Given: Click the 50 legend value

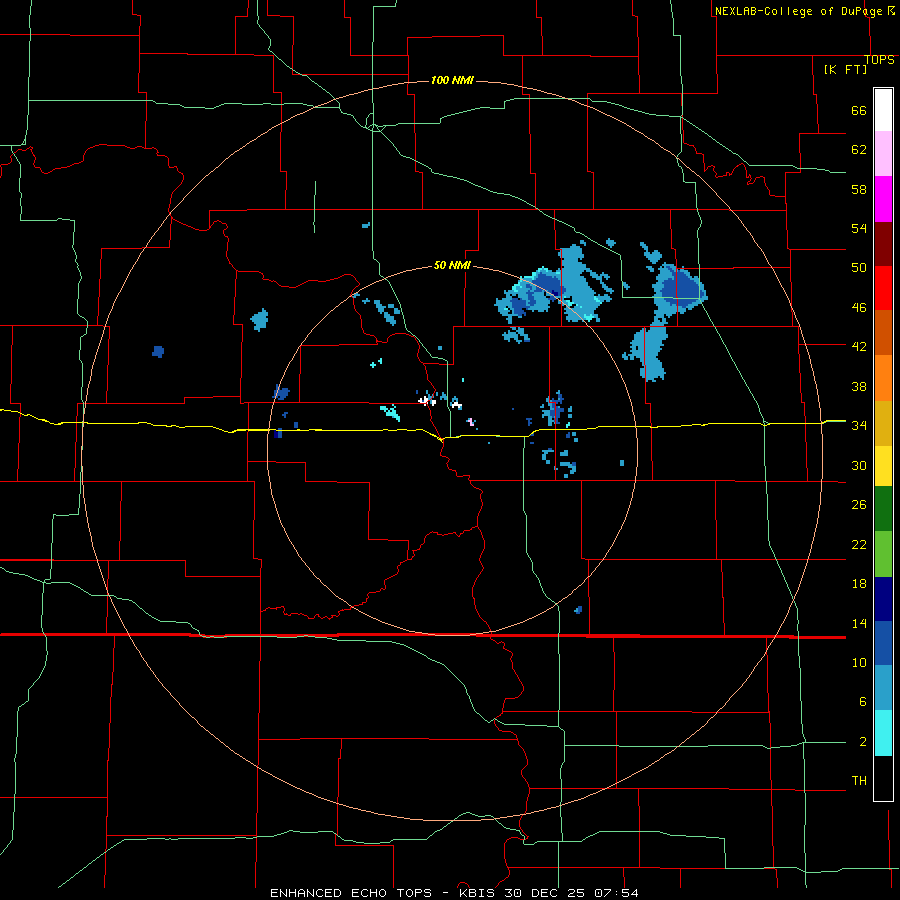Looking at the screenshot, I should [859, 267].
